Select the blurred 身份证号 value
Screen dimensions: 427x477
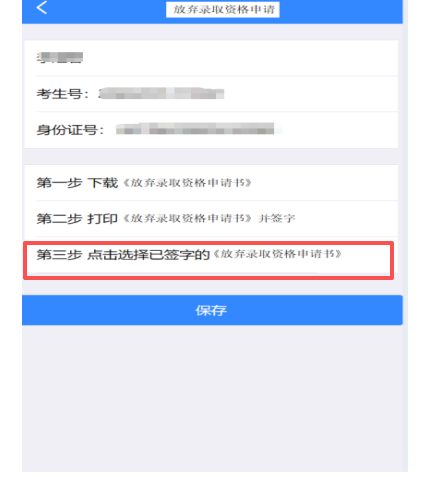coord(199,129)
